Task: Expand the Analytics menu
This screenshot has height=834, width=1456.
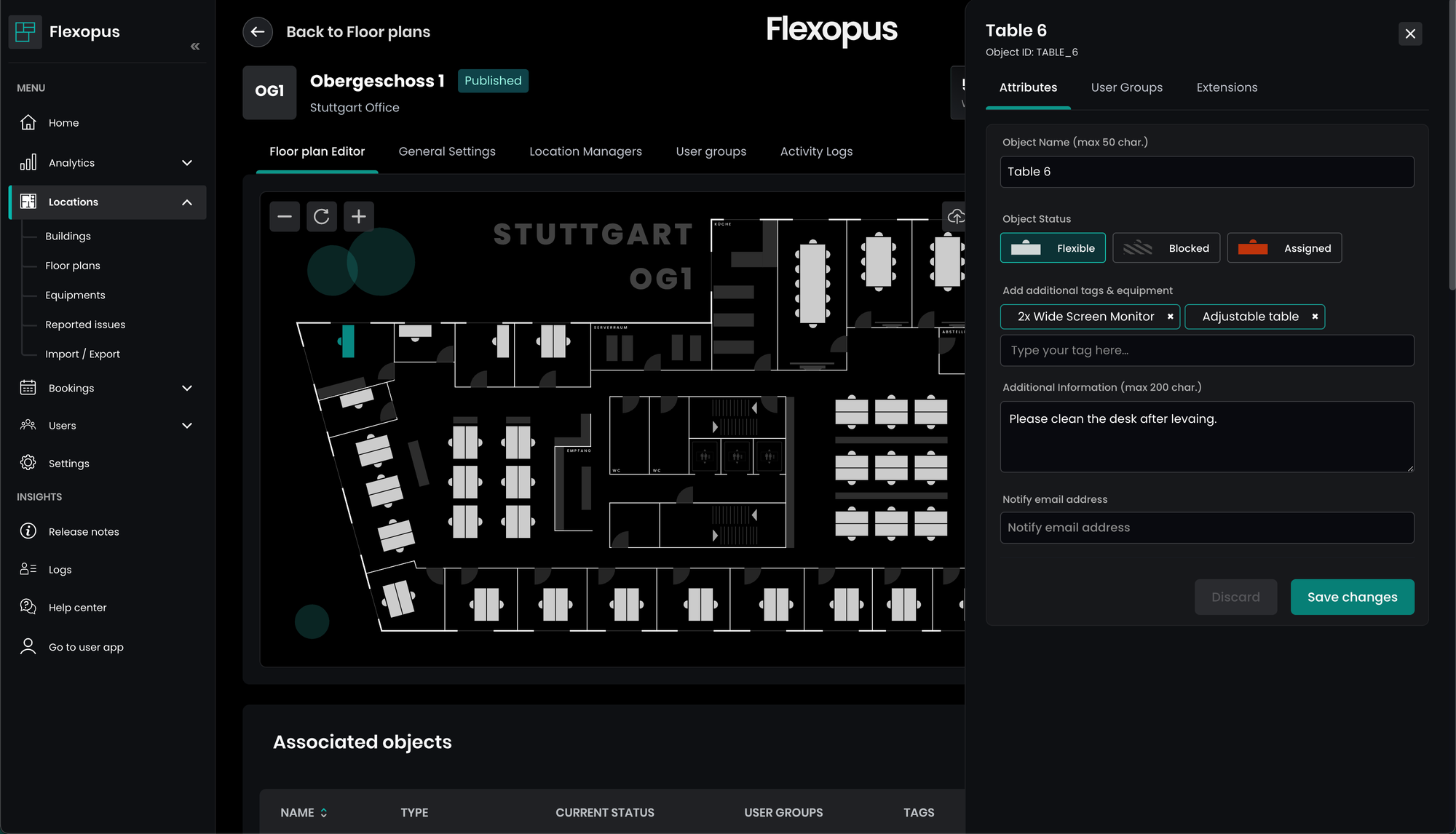Action: 186,163
